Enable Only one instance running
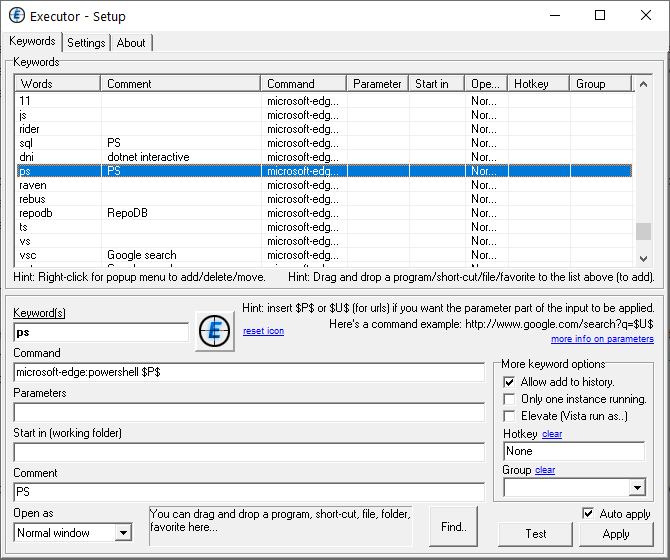 click(x=509, y=399)
